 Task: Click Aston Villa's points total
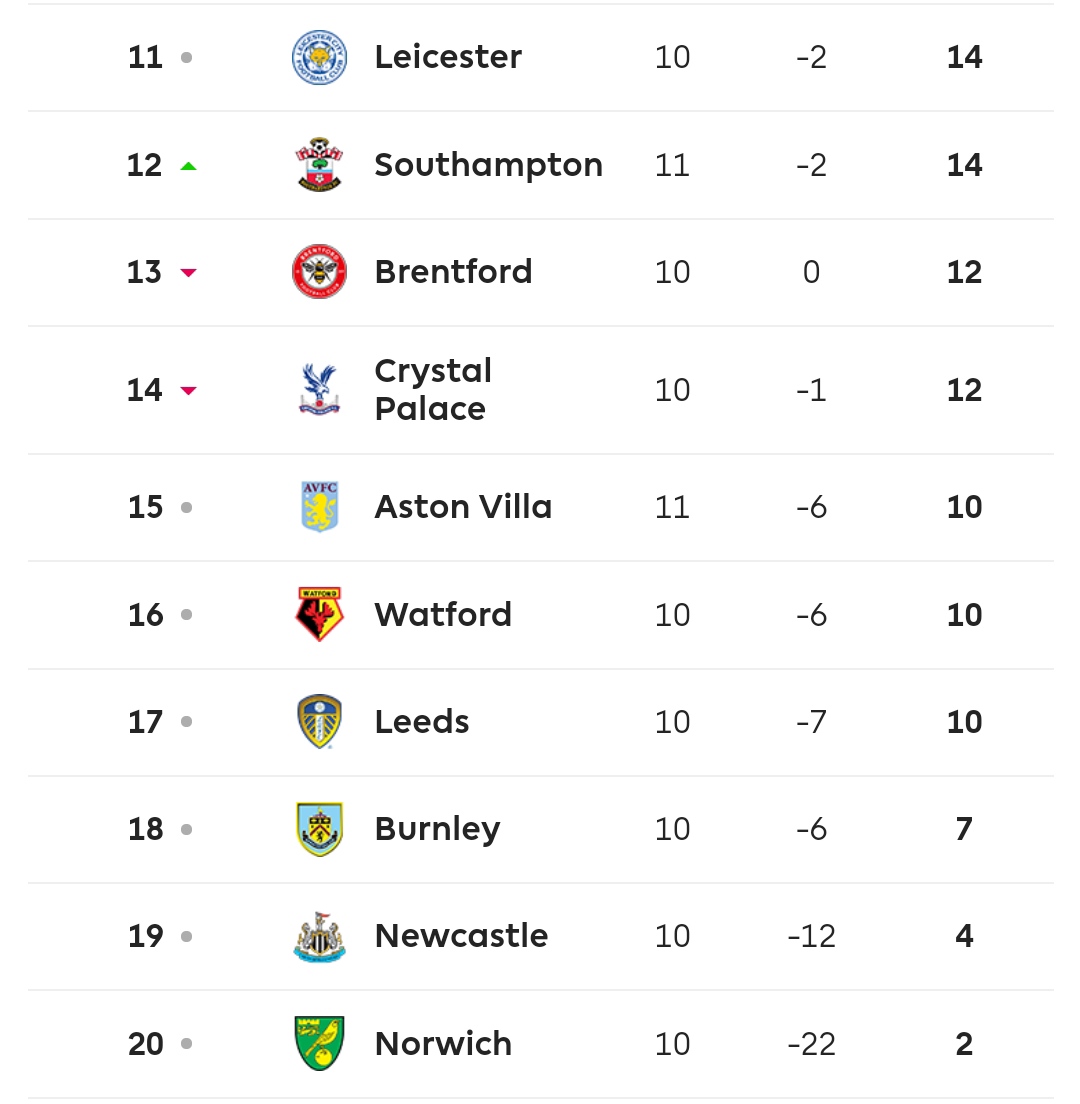click(x=964, y=507)
